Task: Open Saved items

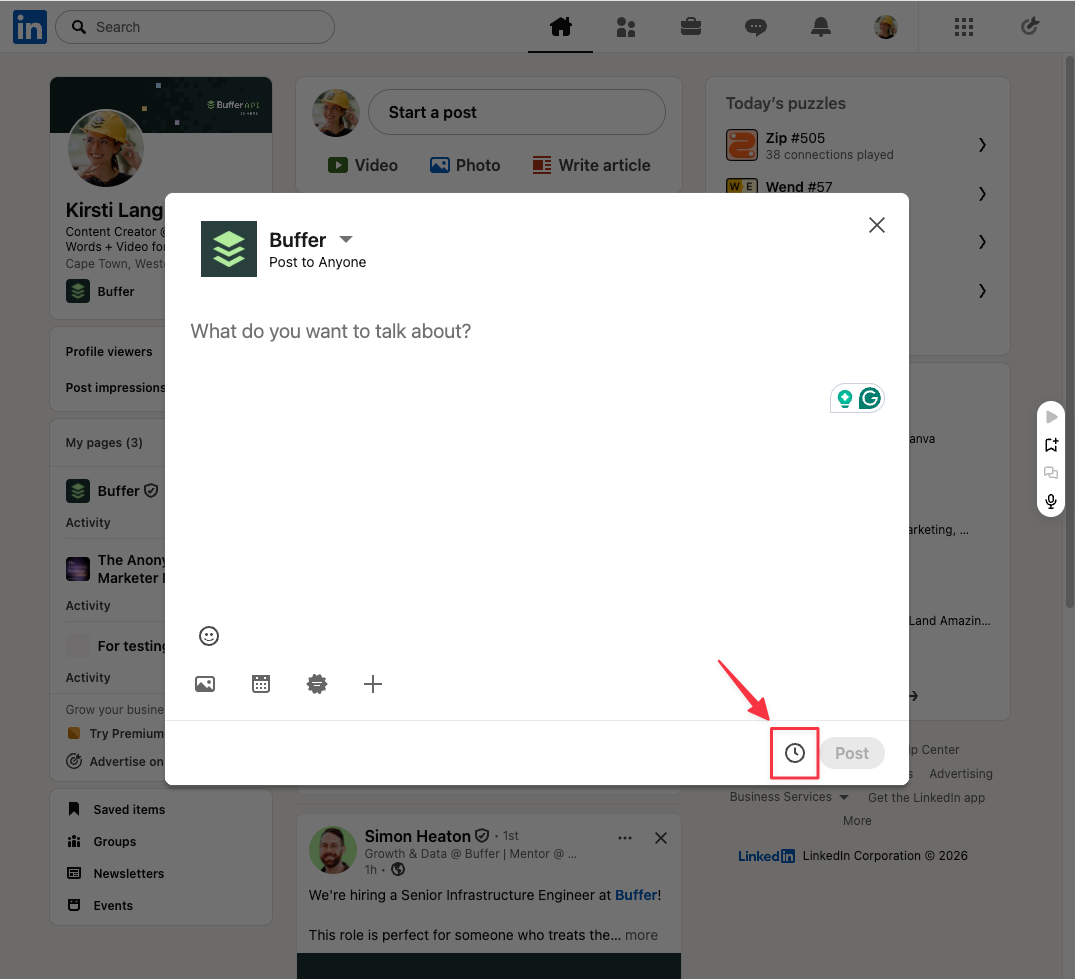Action: point(117,810)
